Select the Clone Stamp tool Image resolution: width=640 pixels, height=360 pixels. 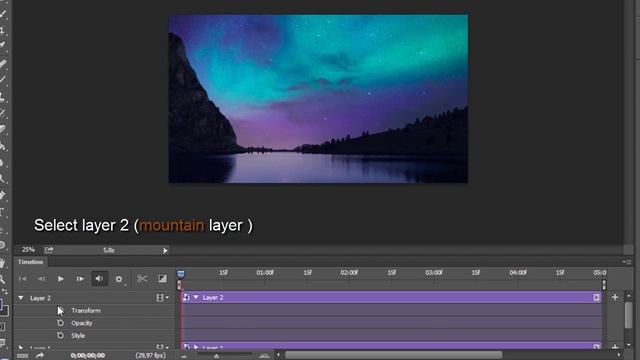click(x=3, y=97)
